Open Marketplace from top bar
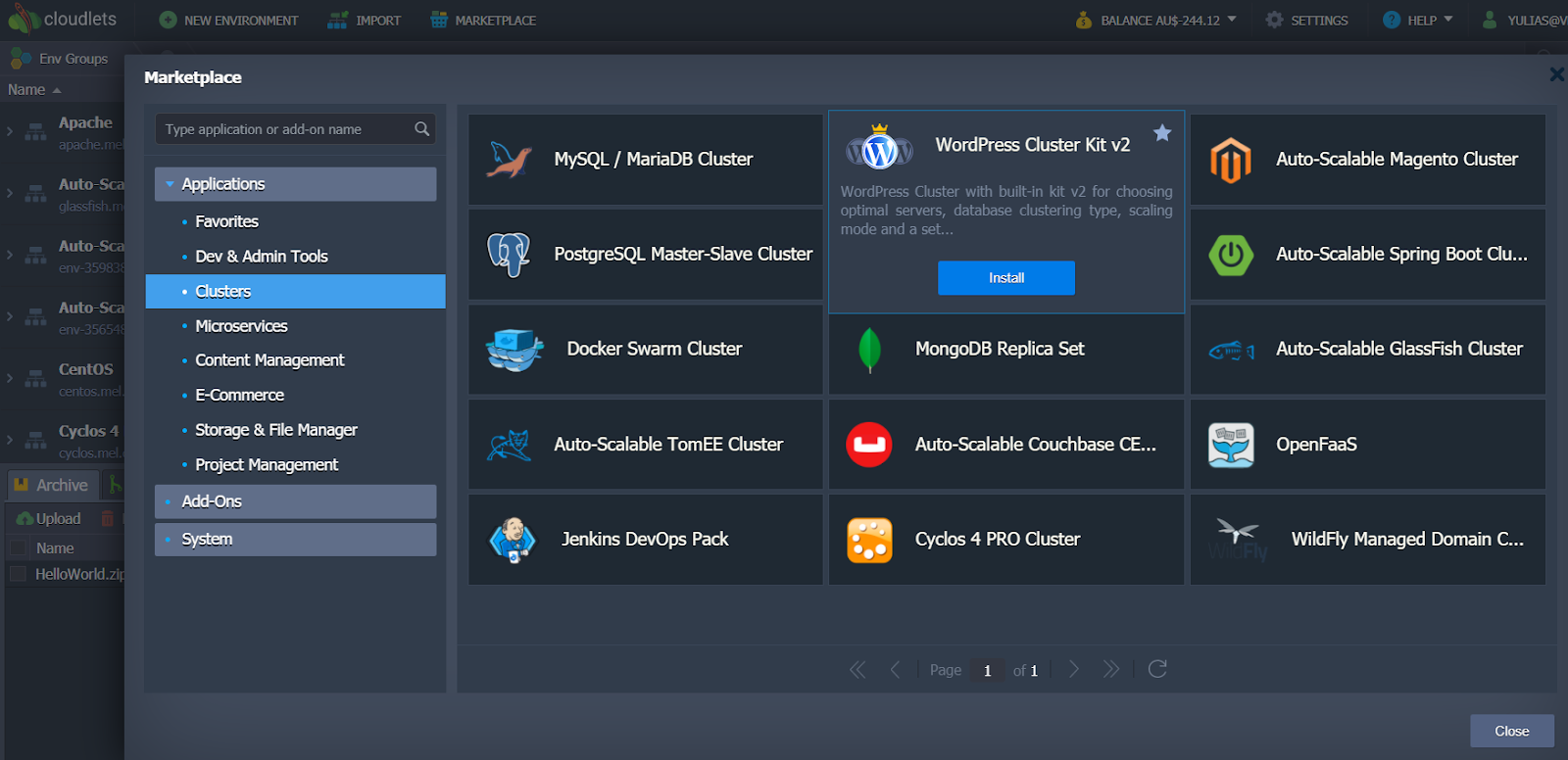This screenshot has width=1568, height=760. [x=483, y=20]
